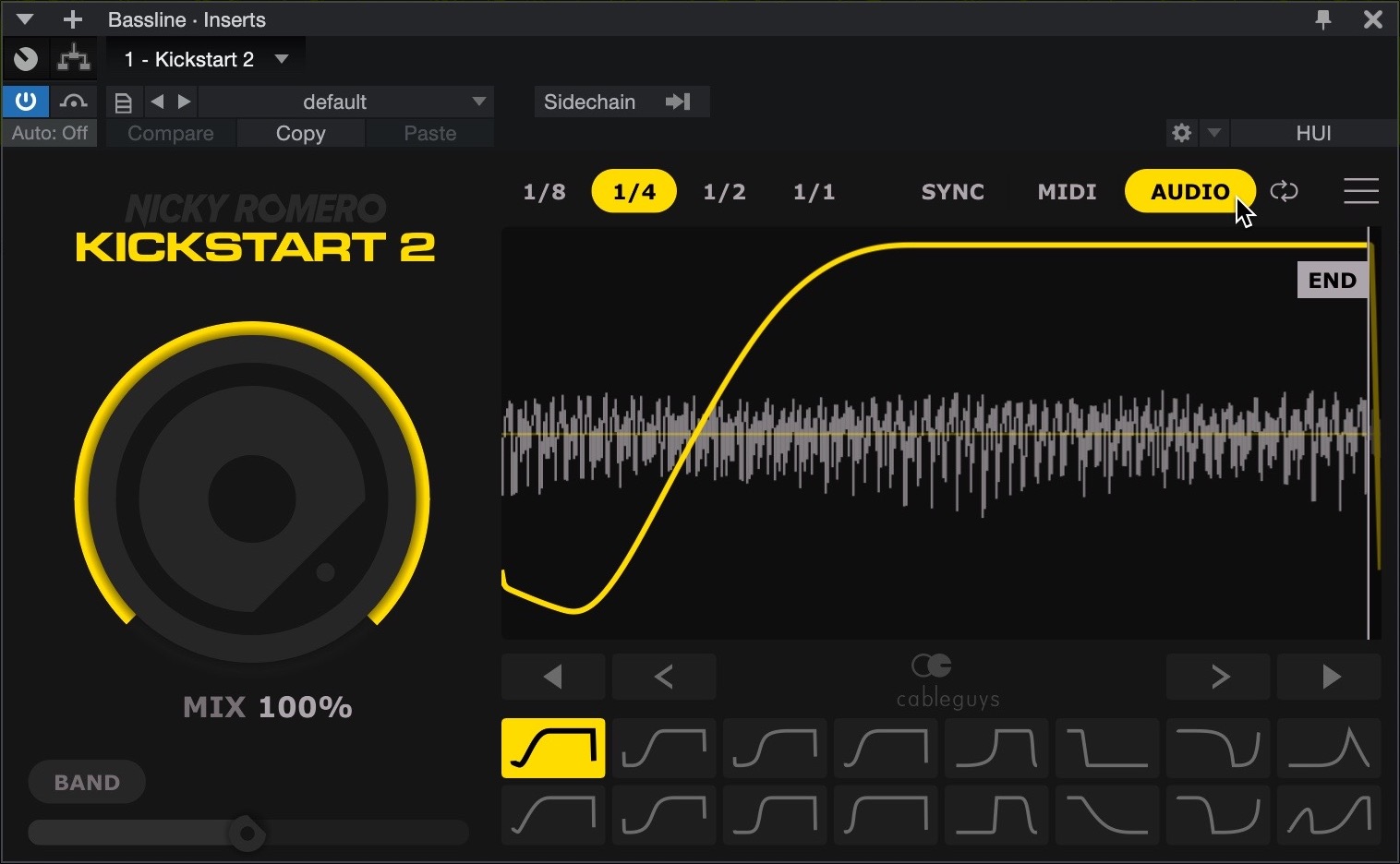Open the window menu triangle in the title bar
The image size is (1400, 864).
25,19
